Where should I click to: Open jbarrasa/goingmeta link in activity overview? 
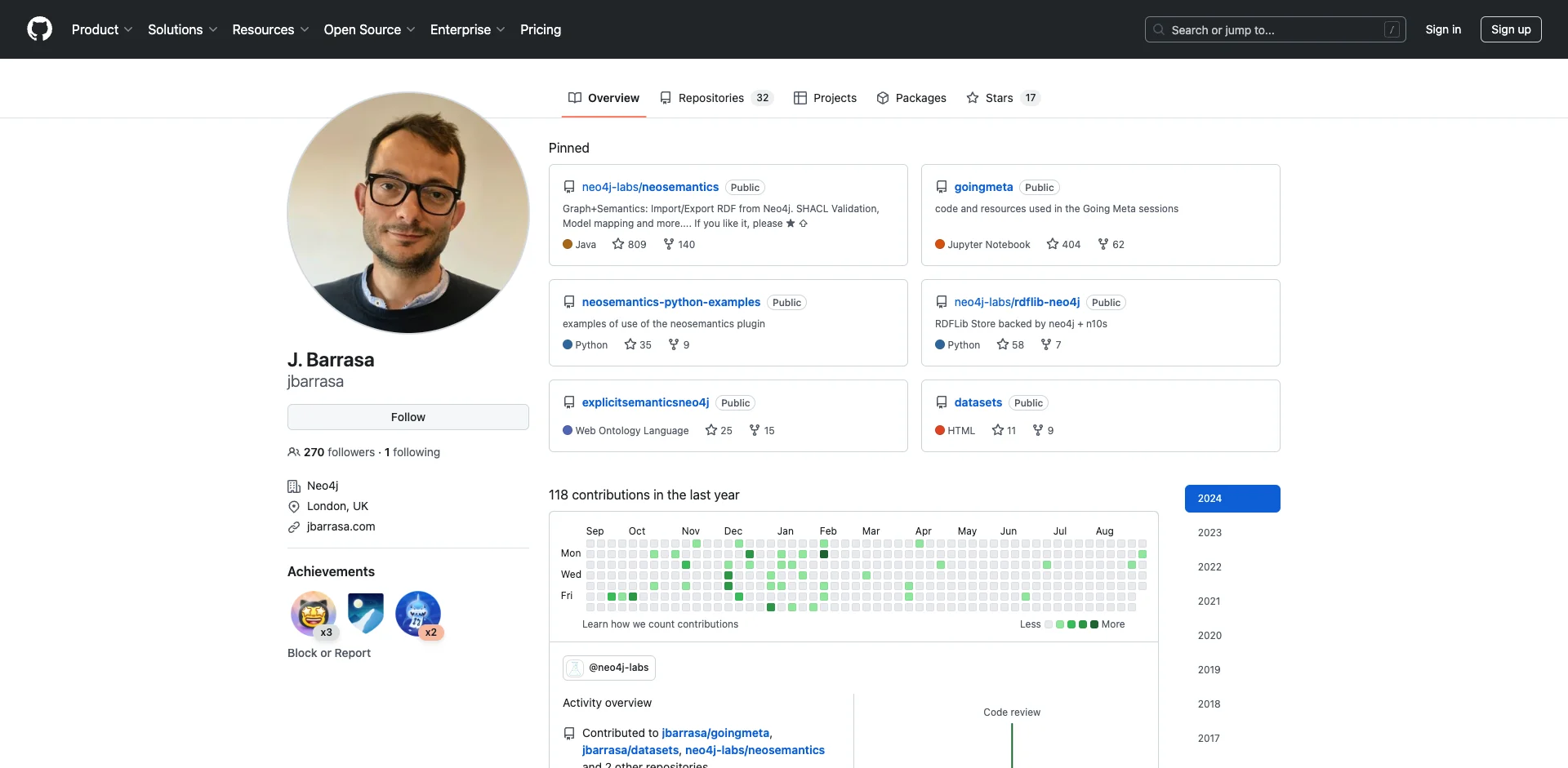(x=715, y=733)
